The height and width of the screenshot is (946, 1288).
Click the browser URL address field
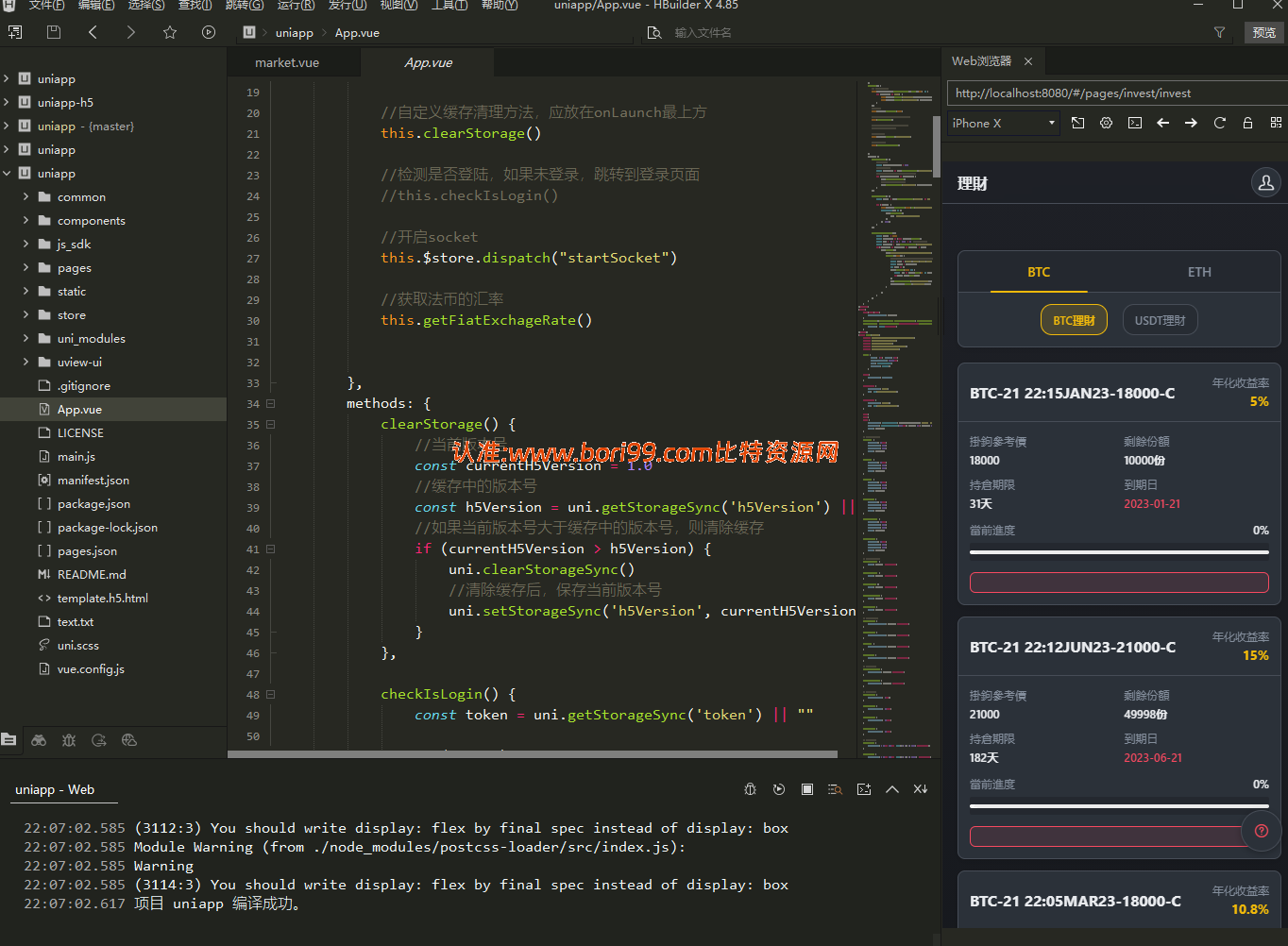[1117, 93]
